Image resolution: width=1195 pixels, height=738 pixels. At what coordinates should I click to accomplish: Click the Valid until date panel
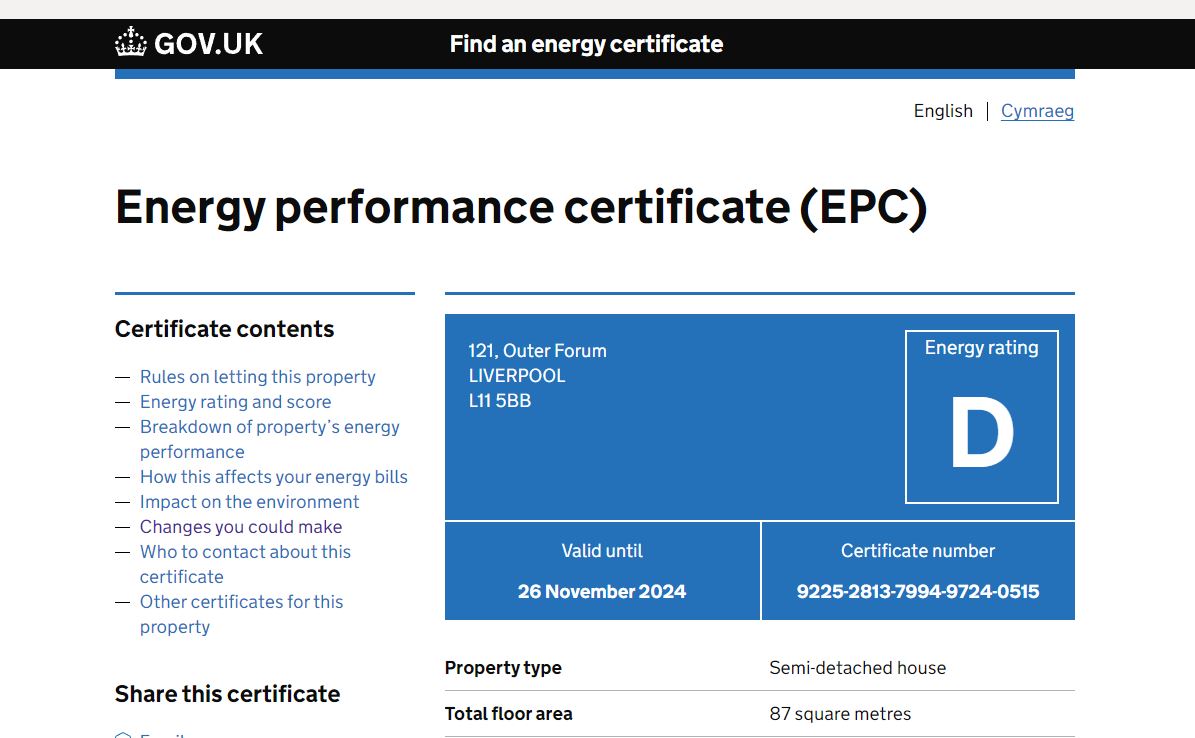(x=602, y=570)
